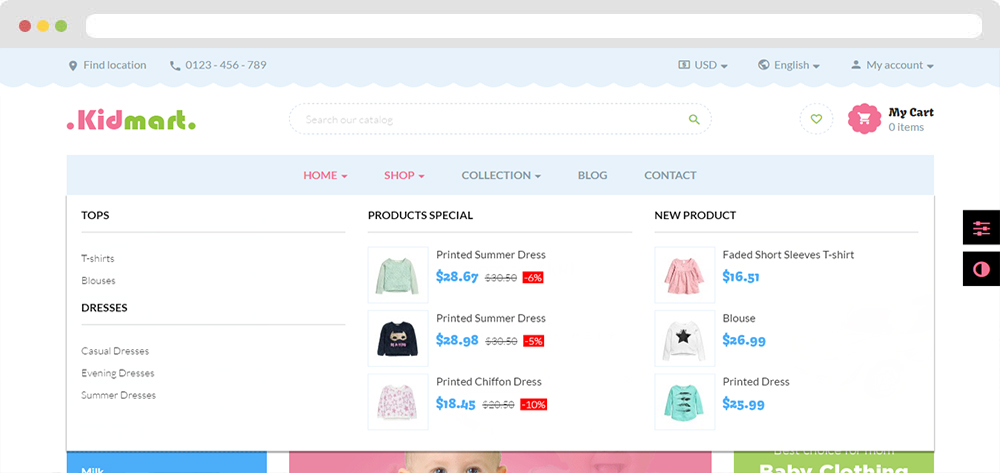Go to the CONTACT page
This screenshot has height=473, width=1000.
[x=670, y=175]
